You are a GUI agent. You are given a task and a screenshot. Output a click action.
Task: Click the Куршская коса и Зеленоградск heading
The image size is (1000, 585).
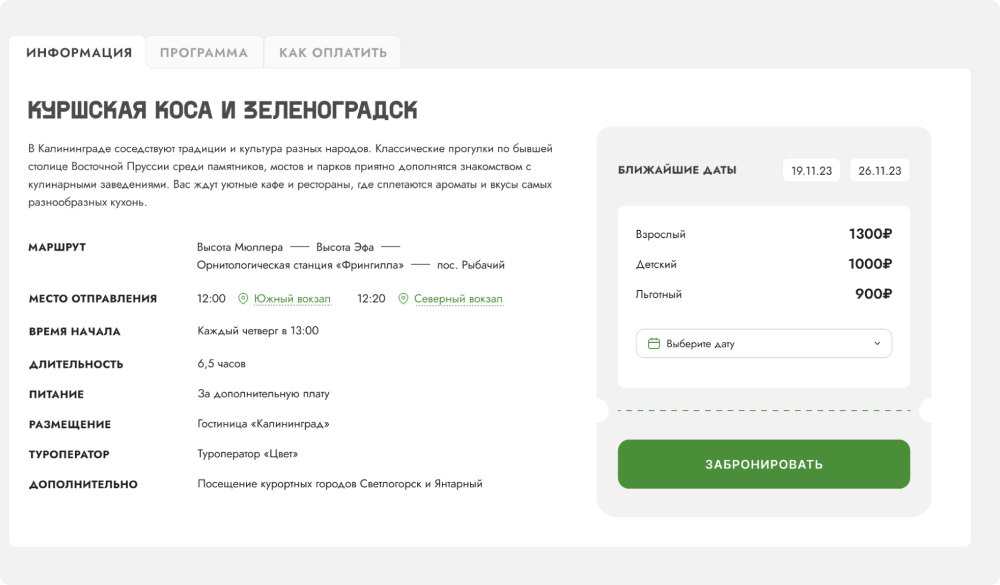tap(223, 110)
